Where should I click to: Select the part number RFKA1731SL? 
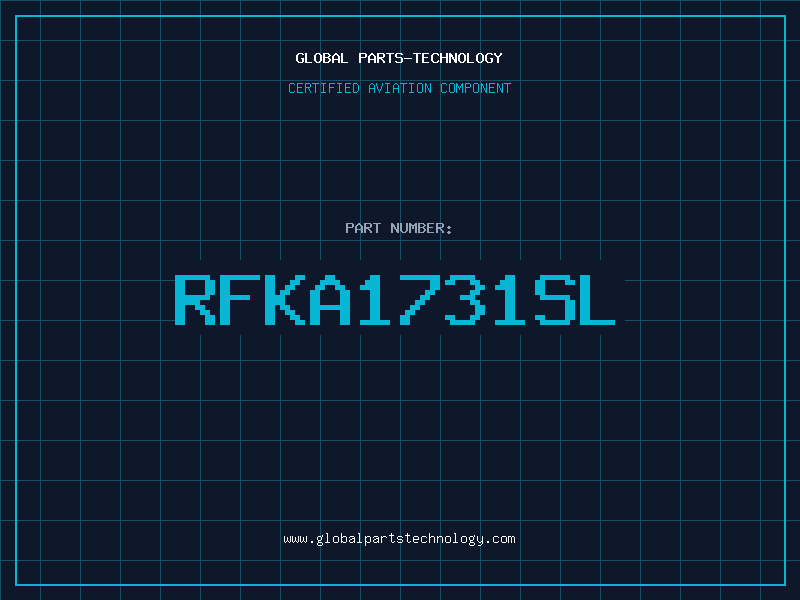coord(395,300)
